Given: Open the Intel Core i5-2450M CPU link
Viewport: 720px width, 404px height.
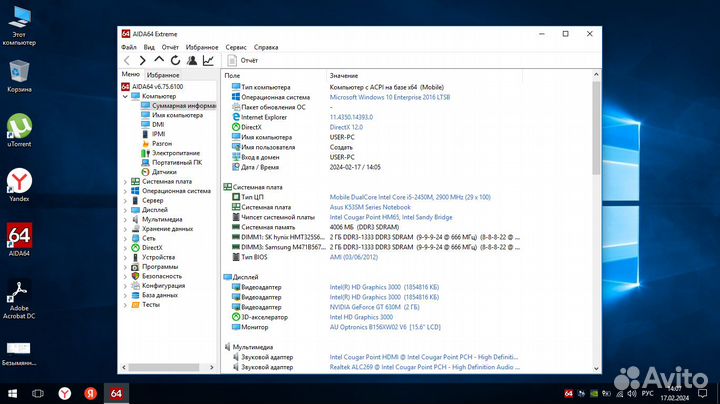Looking at the screenshot, I should pyautogui.click(x=410, y=197).
